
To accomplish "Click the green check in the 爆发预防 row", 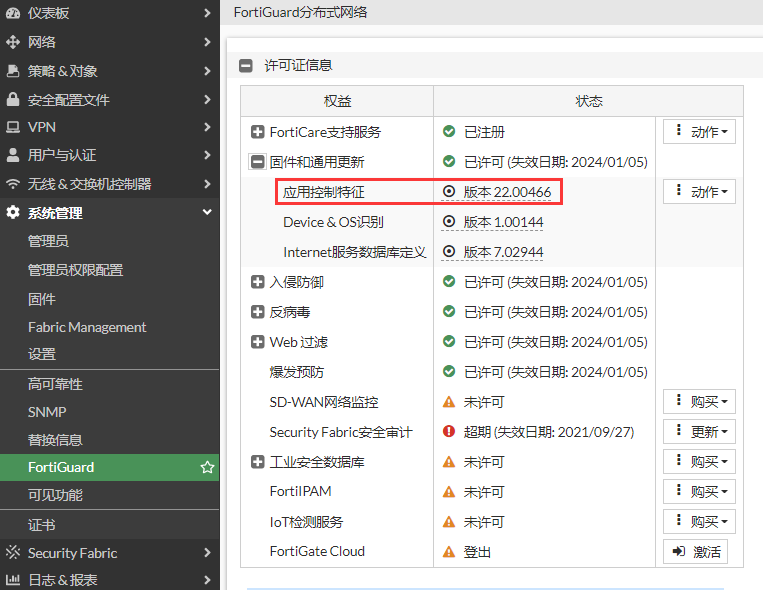I will (x=449, y=372).
